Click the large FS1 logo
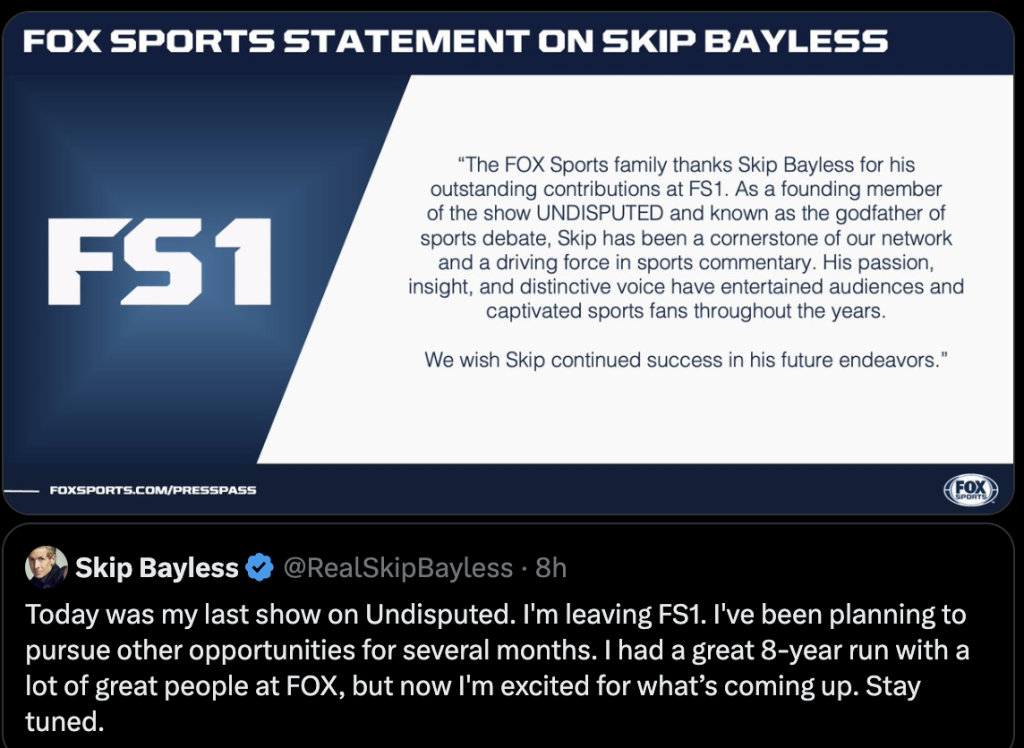The height and width of the screenshot is (748, 1024). [160, 262]
